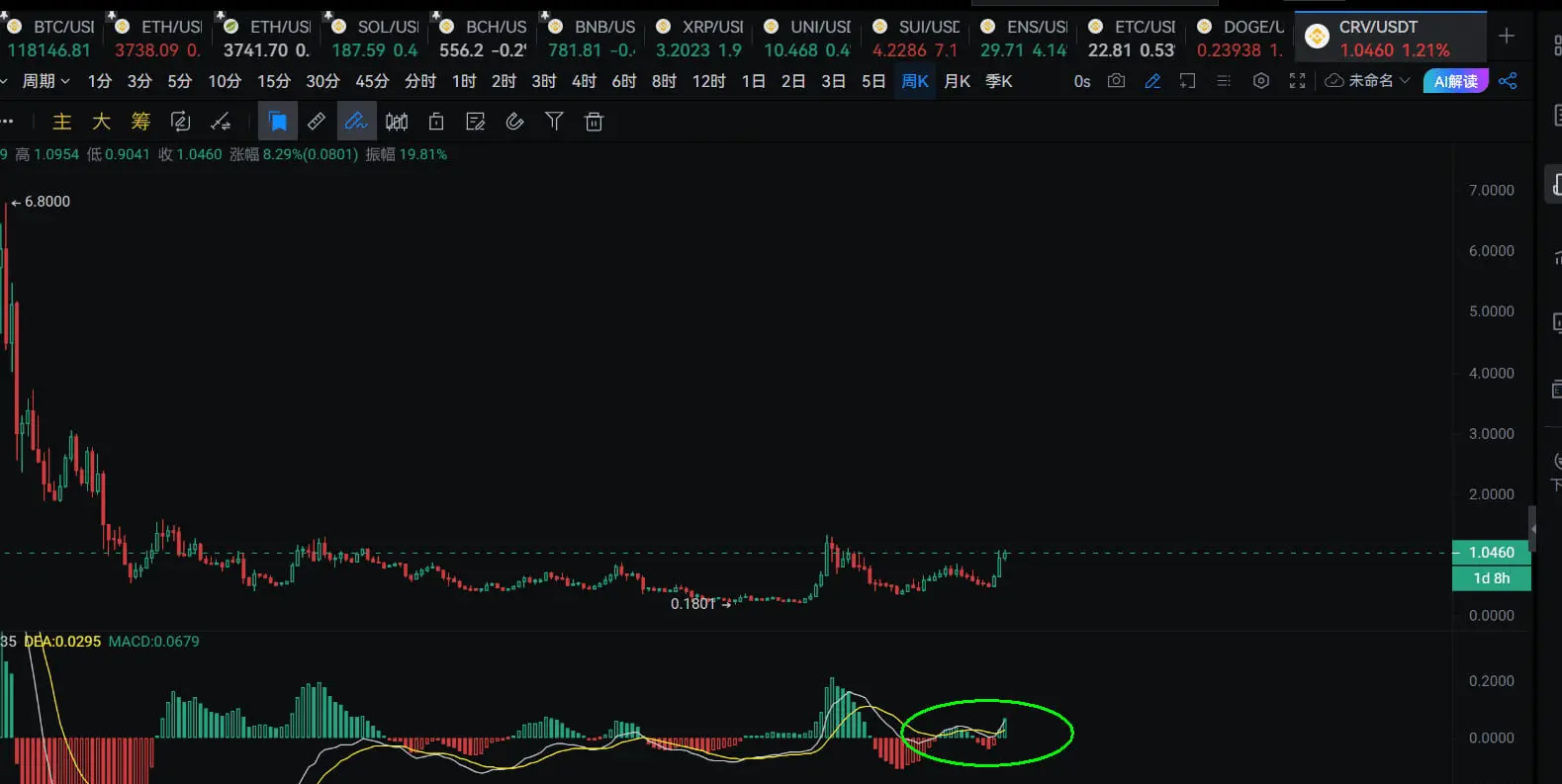Expand the 周期 period dropdown
The image size is (1562, 784).
point(46,81)
